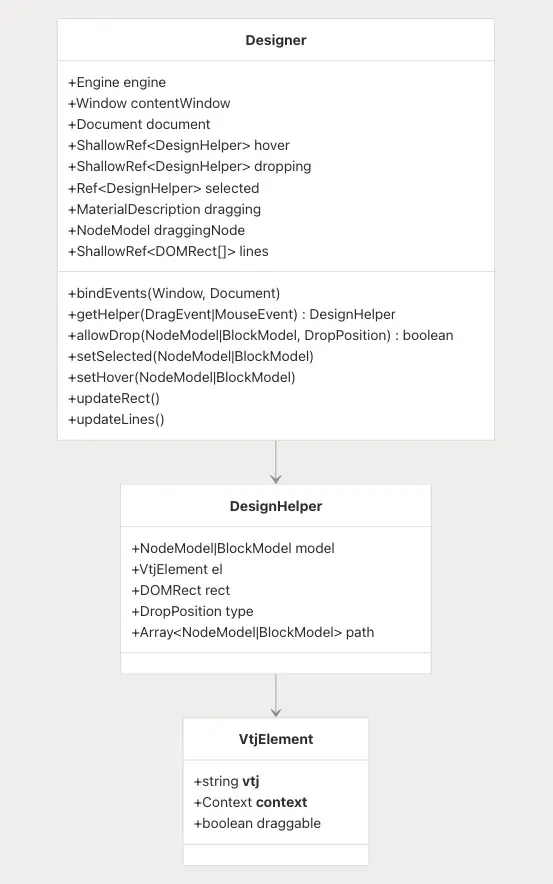Select the allowDrop method line
Viewport: 553px width, 884px height.
pyautogui.click(x=260, y=335)
